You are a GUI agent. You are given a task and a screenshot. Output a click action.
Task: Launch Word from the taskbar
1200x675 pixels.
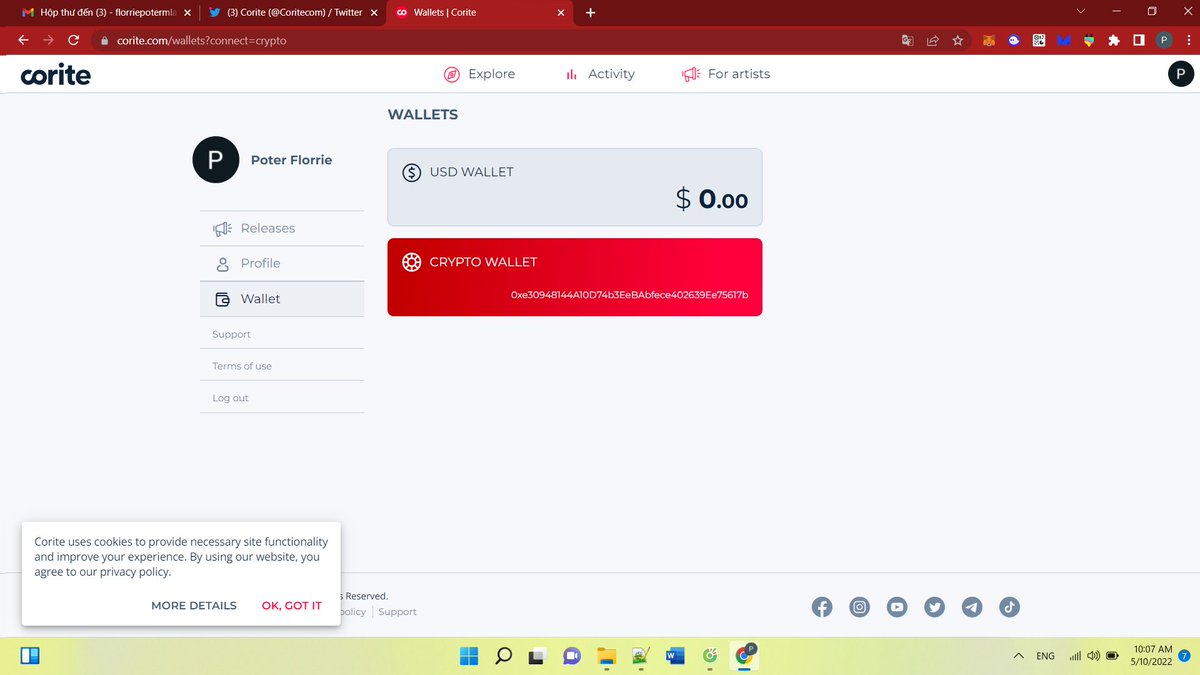pyautogui.click(x=675, y=656)
